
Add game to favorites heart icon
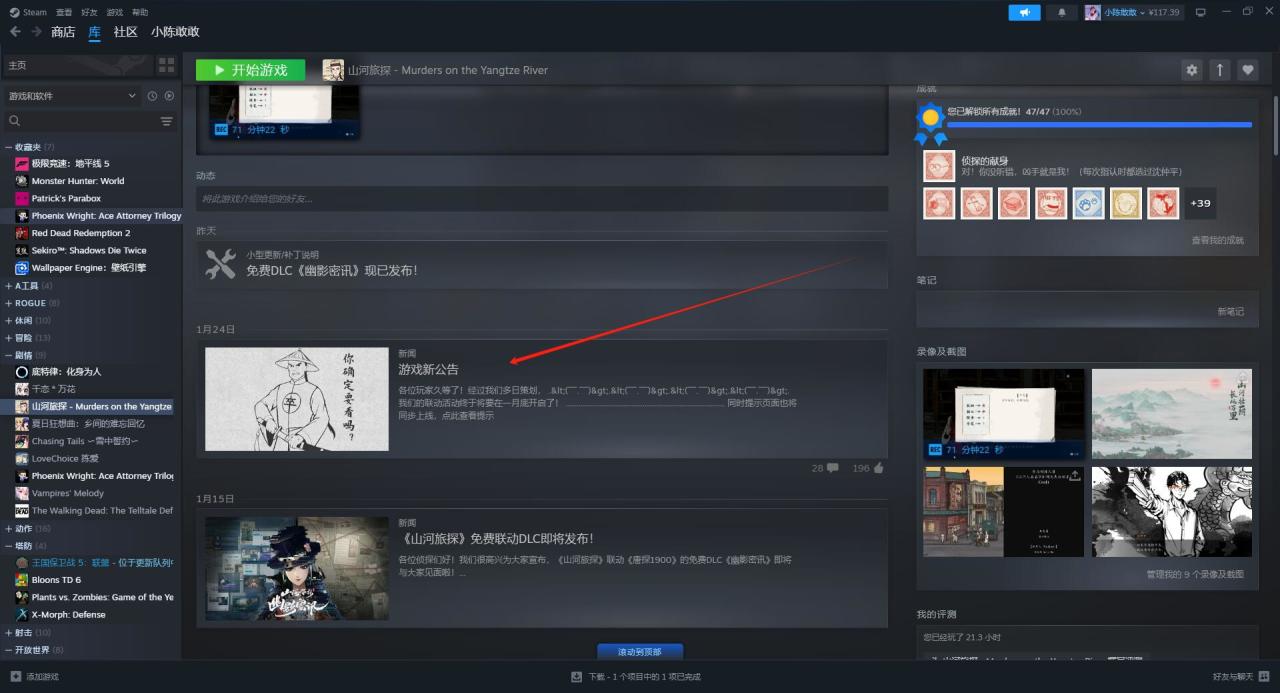coord(1247,70)
